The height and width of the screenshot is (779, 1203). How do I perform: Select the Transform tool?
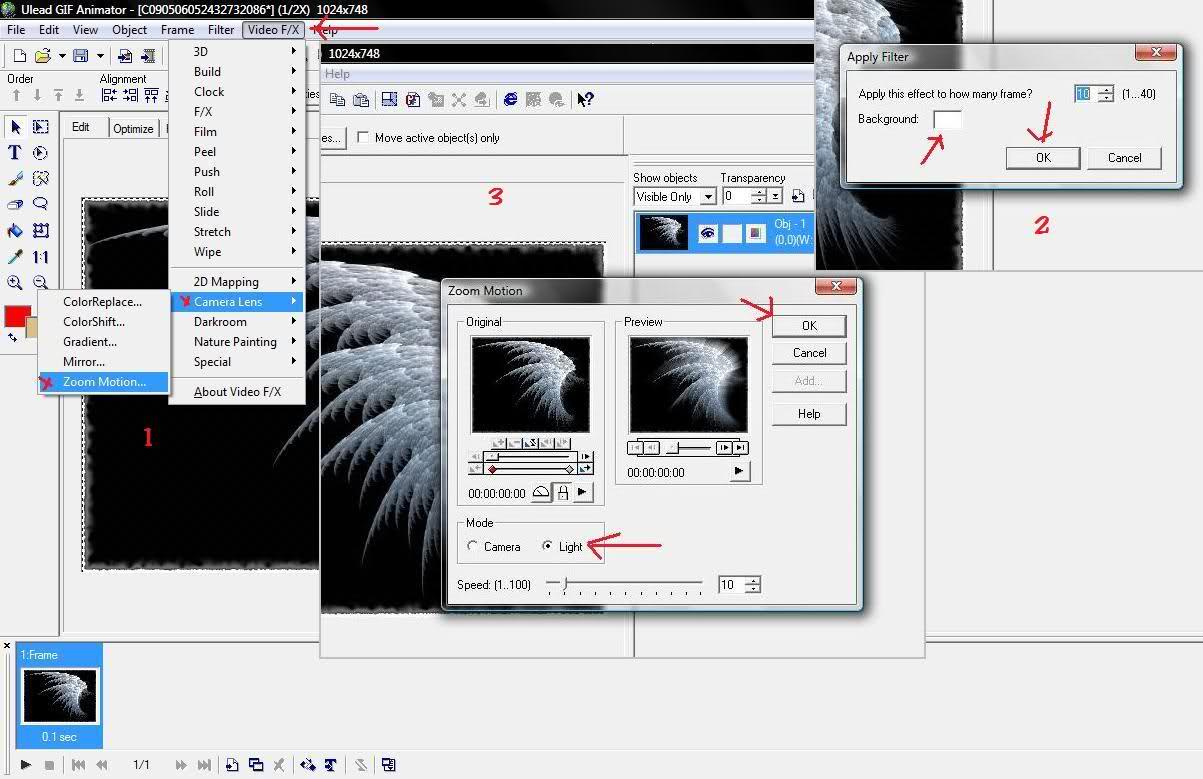[x=41, y=231]
